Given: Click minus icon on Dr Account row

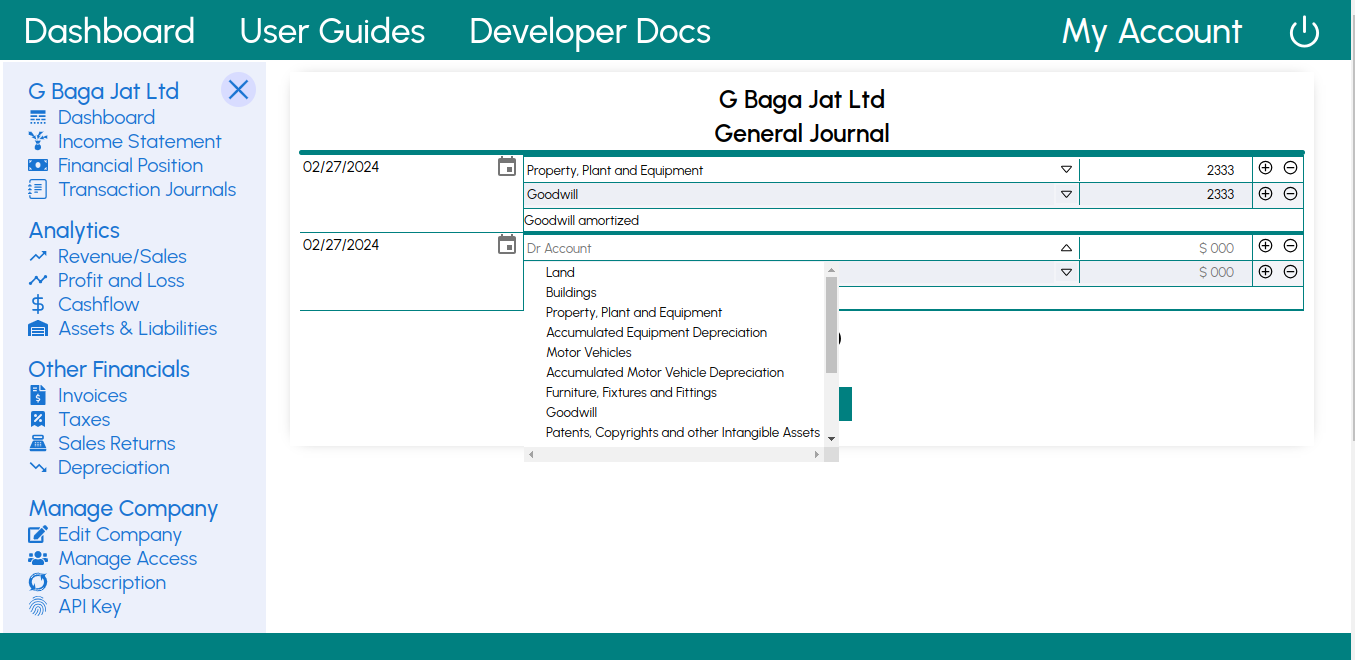Looking at the screenshot, I should pyautogui.click(x=1290, y=246).
